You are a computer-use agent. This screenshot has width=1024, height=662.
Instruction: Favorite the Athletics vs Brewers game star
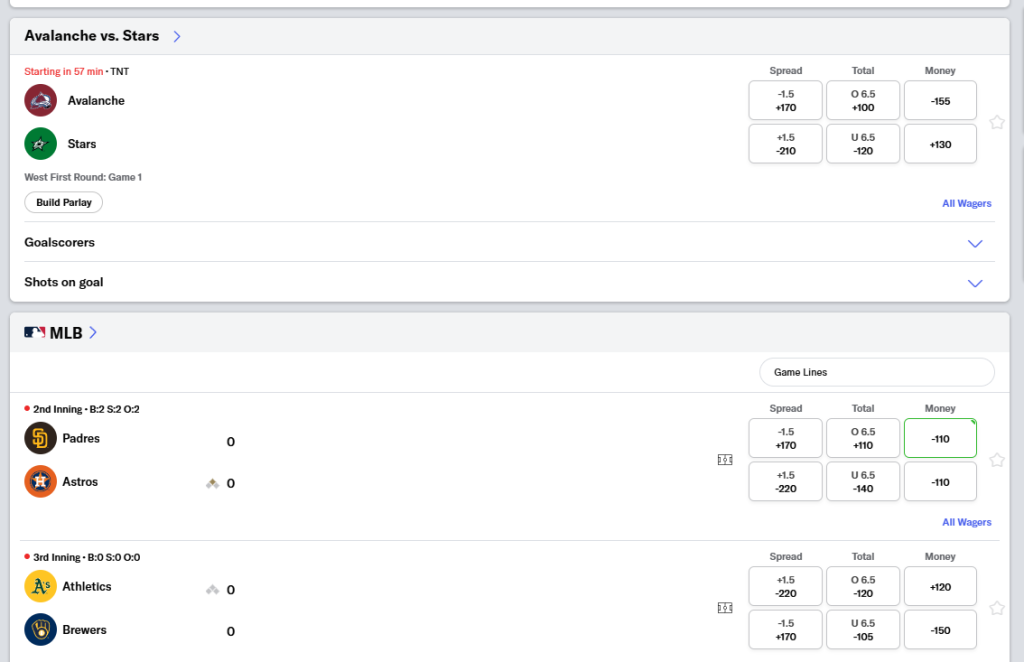(997, 608)
